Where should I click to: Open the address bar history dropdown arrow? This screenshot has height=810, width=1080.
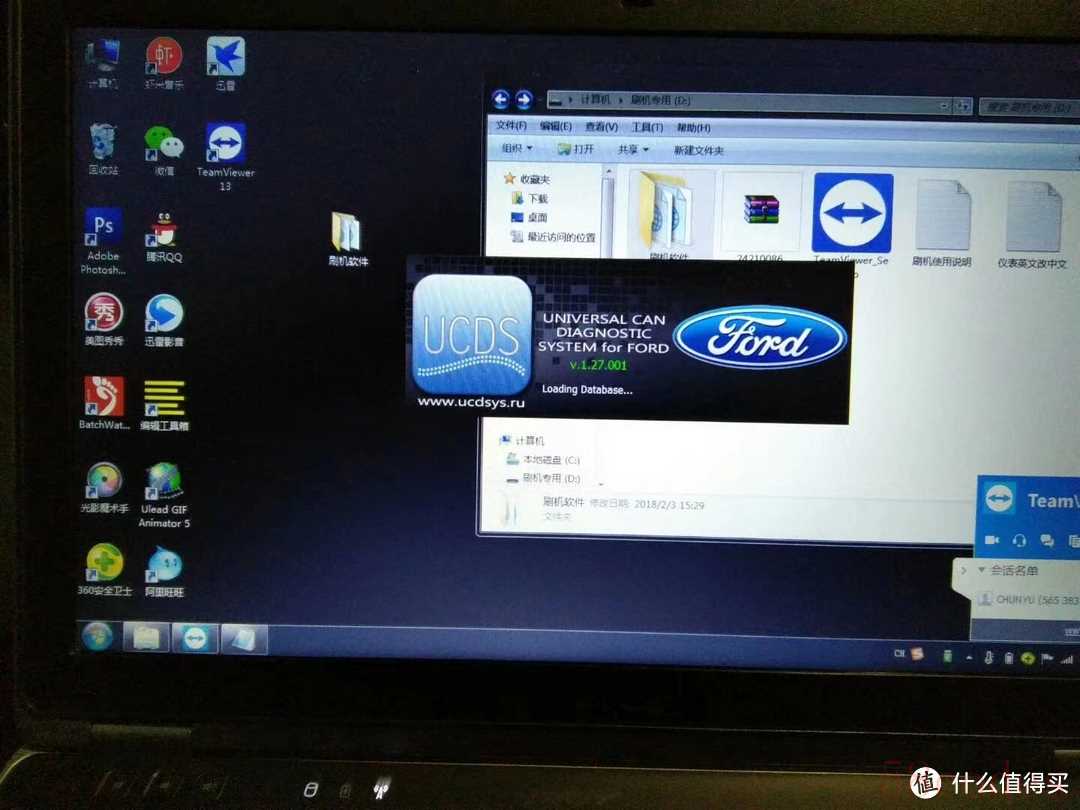[x=944, y=105]
